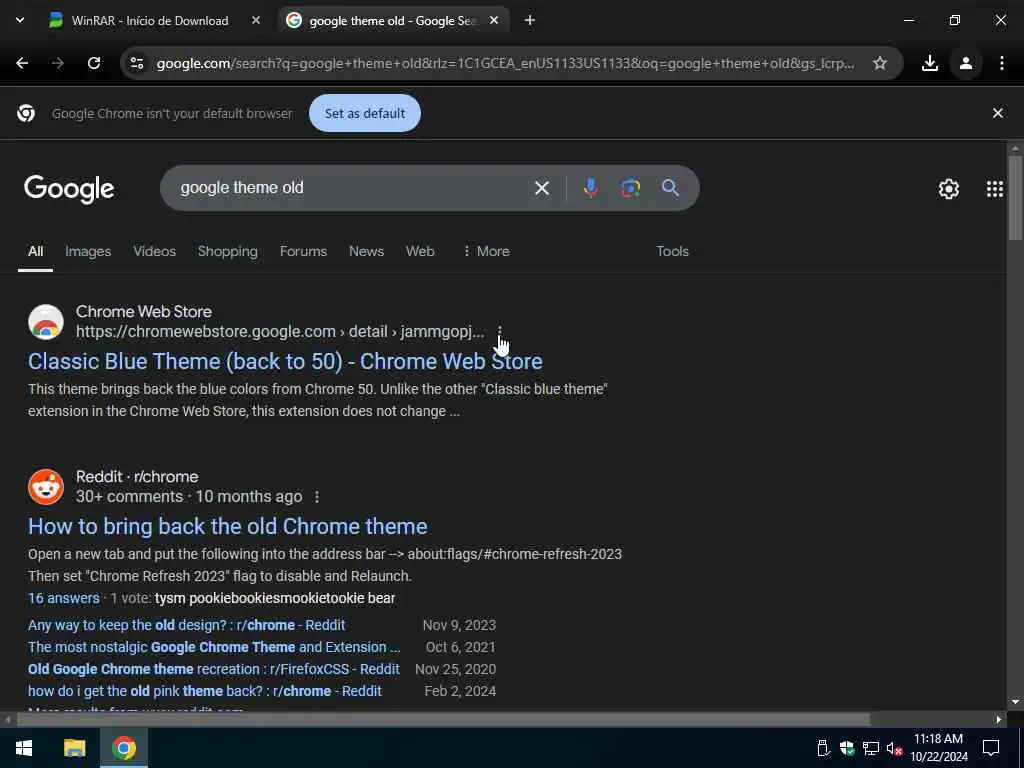The height and width of the screenshot is (768, 1024).
Task: Click the Reddit favicon
Action: (46, 487)
